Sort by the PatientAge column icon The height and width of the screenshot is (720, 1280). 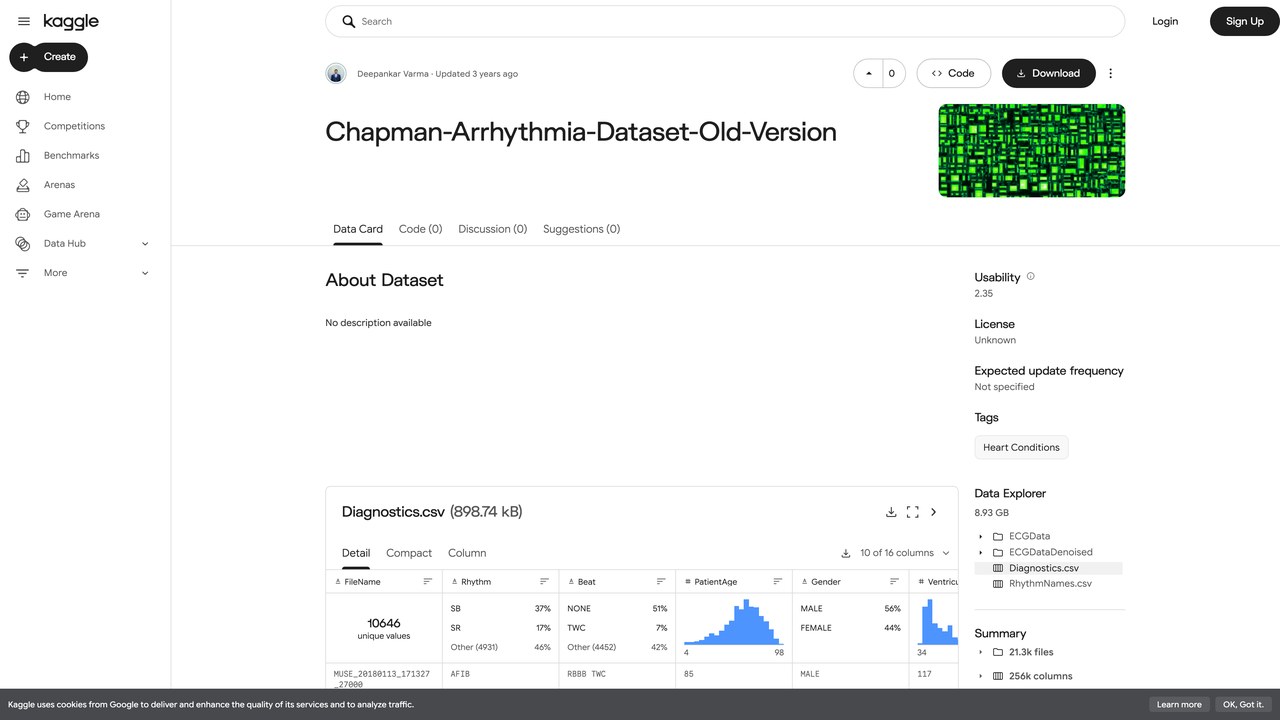(777, 581)
